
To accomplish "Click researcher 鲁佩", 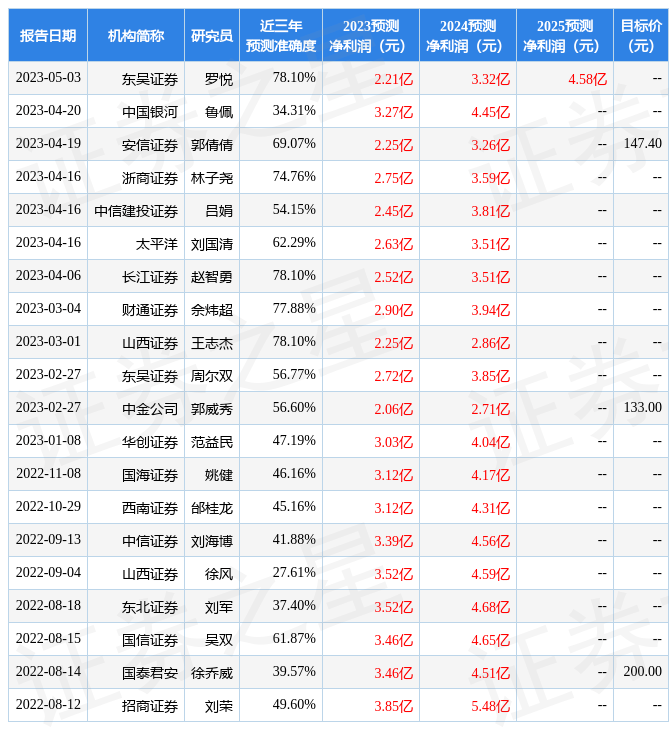I will pyautogui.click(x=219, y=112).
